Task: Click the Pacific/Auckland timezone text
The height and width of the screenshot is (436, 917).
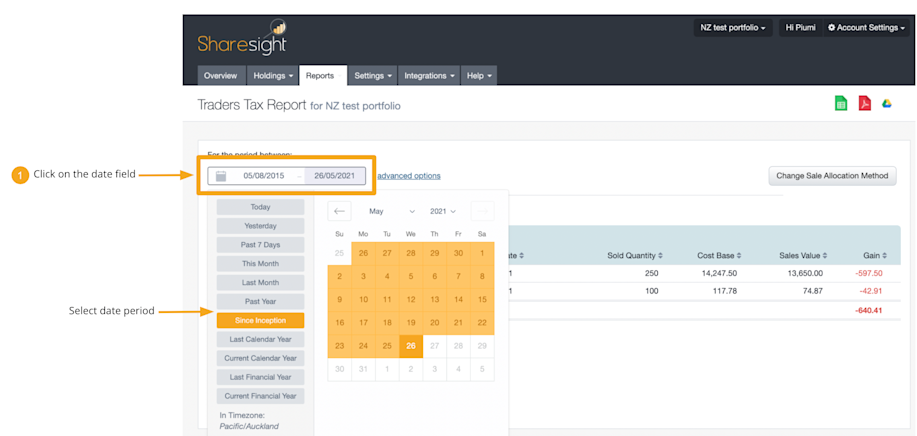Action: pos(249,426)
